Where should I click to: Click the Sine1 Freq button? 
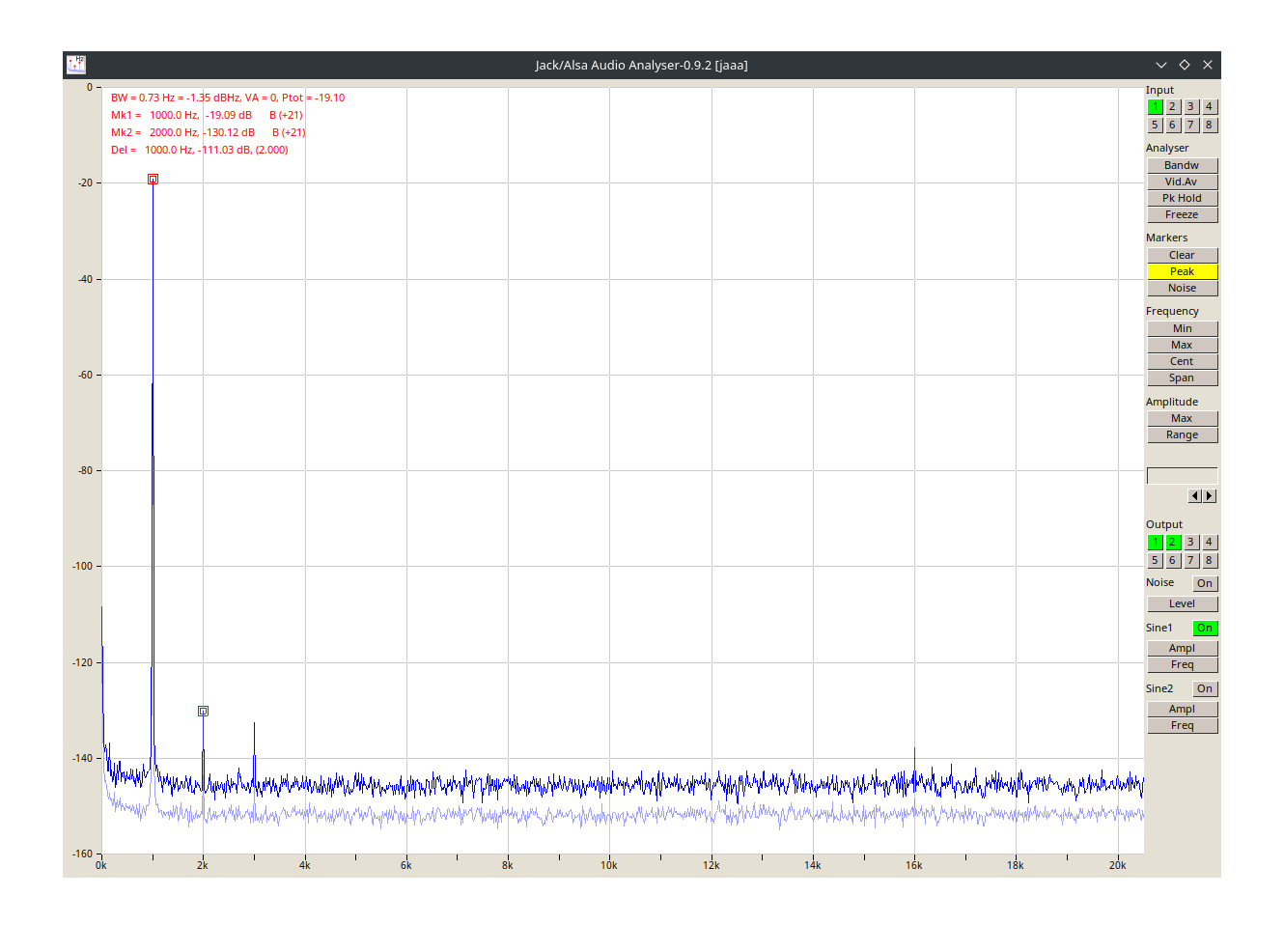point(1182,664)
